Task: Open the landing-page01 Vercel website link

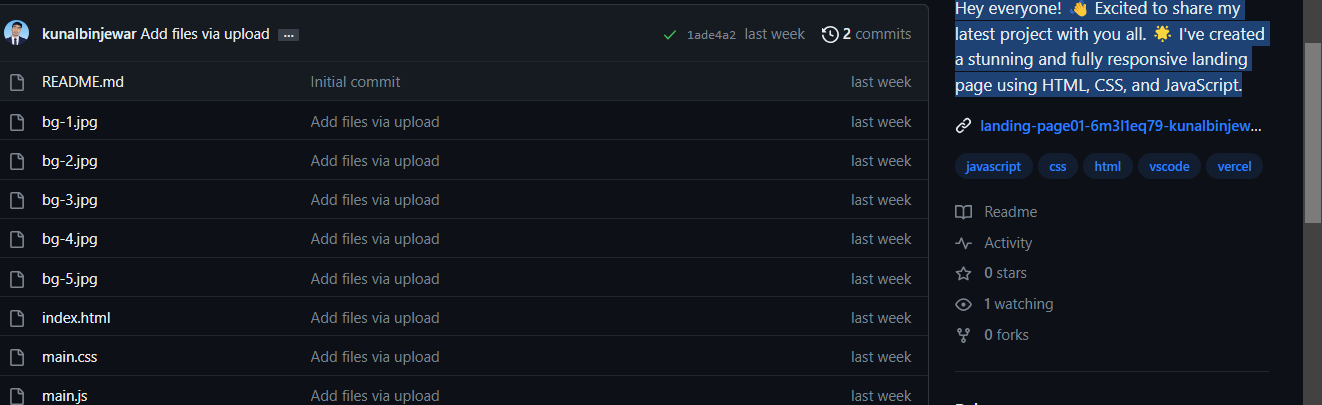Action: pyautogui.click(x=1120, y=126)
